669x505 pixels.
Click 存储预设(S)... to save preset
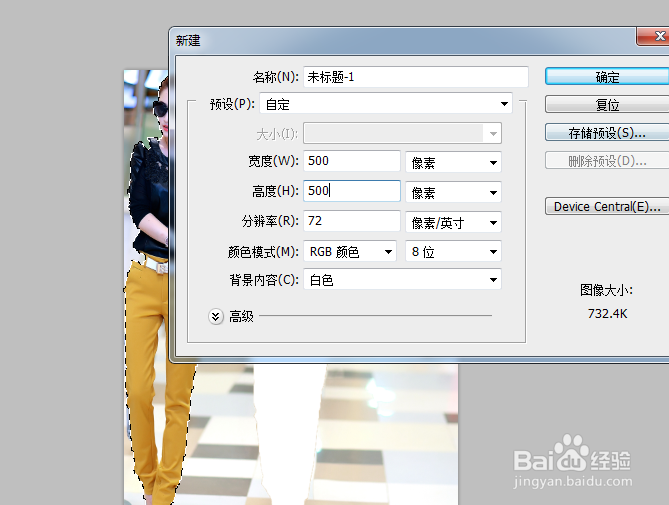point(607,133)
